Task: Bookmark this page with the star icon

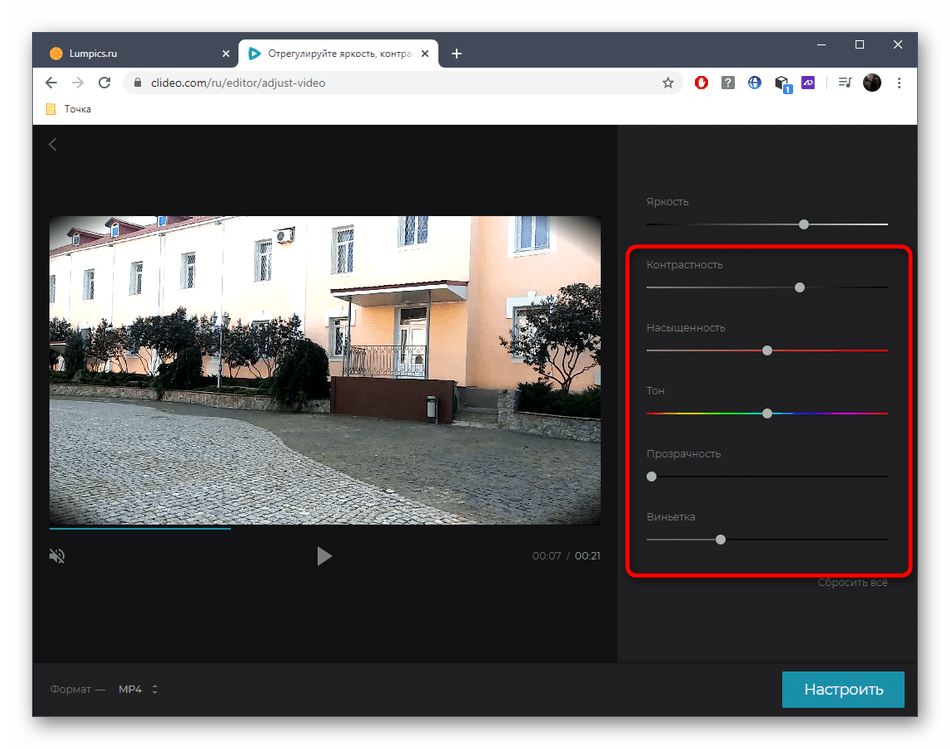Action: tap(668, 83)
